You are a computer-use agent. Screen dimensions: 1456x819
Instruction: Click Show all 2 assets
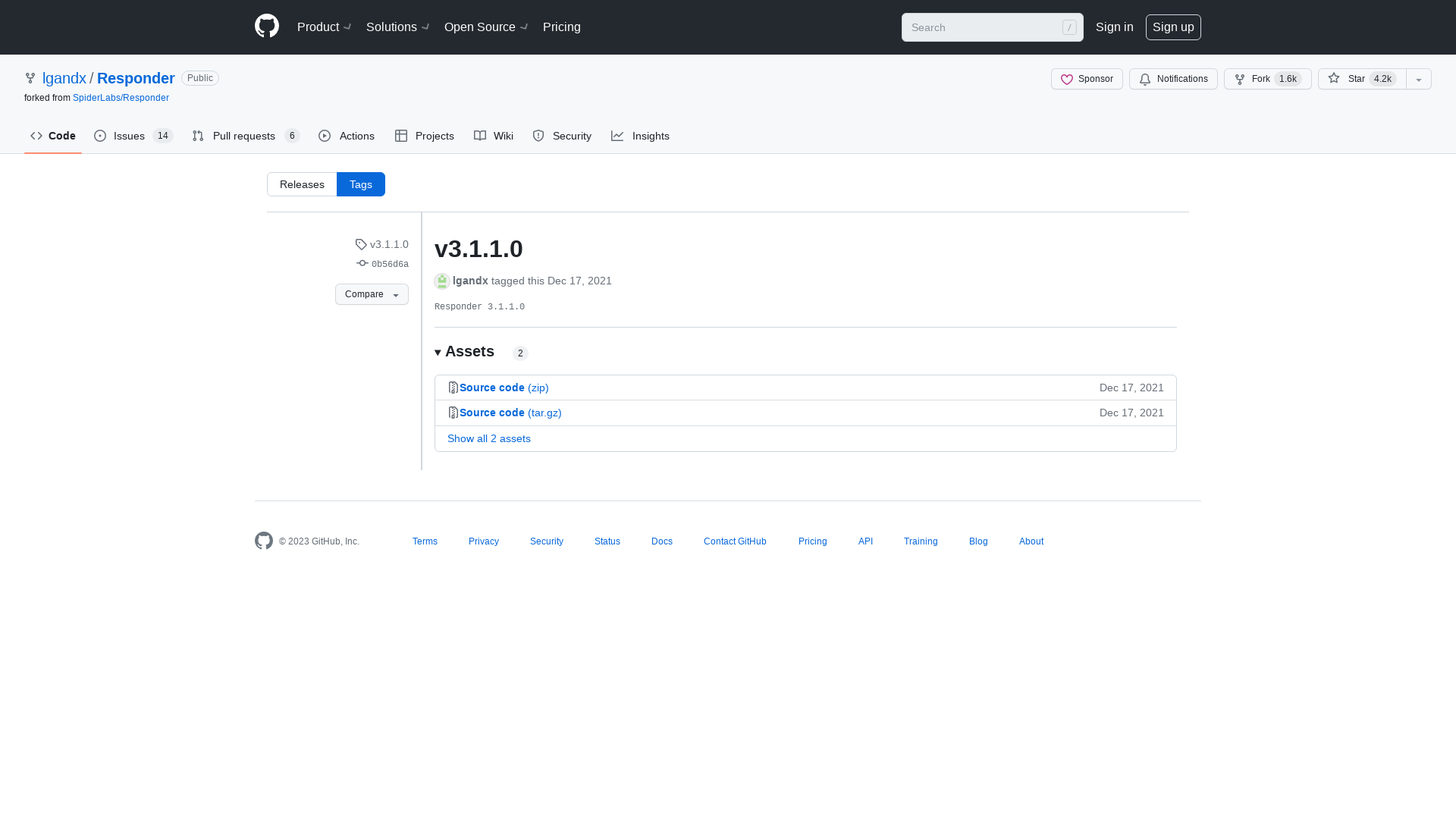click(489, 438)
